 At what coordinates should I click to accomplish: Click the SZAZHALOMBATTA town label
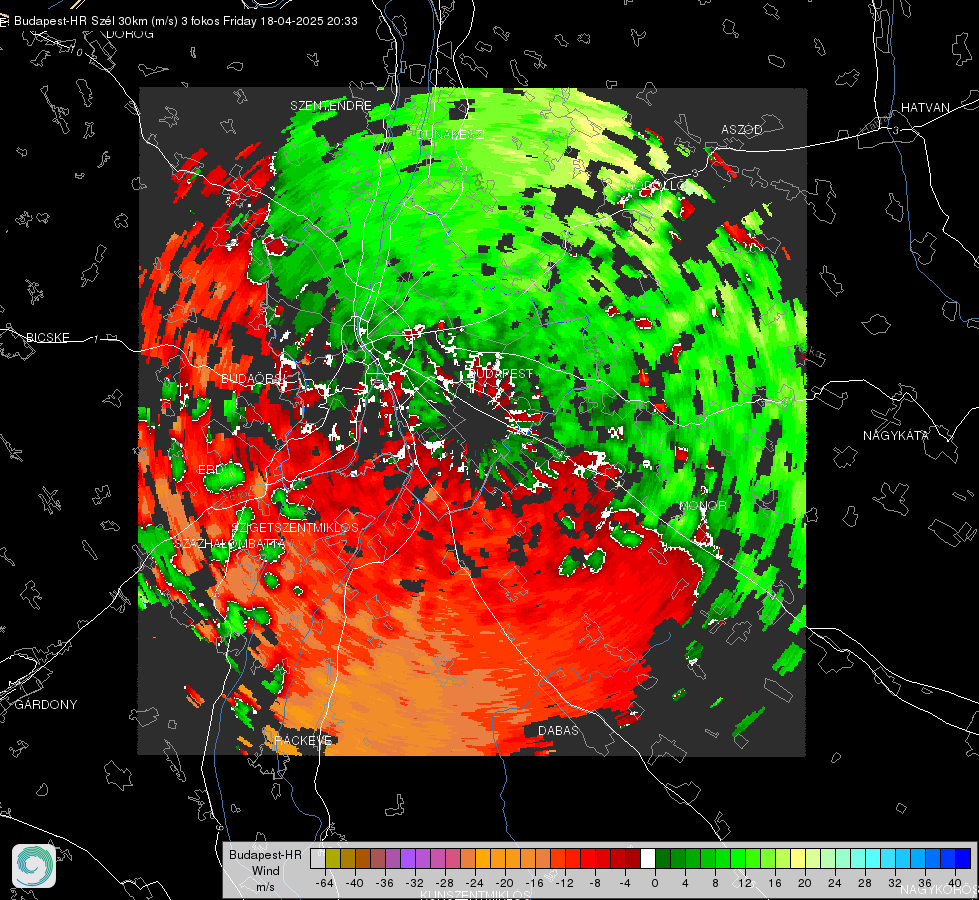230,543
